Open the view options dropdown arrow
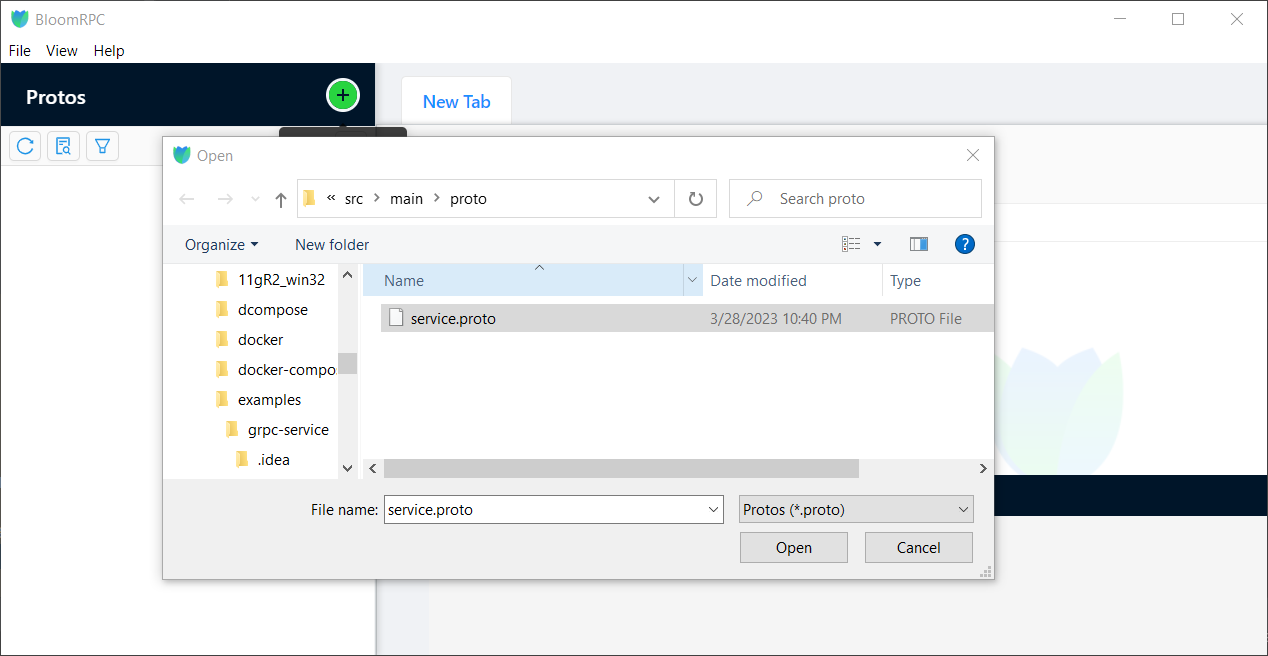The width and height of the screenshot is (1268, 656). click(878, 244)
